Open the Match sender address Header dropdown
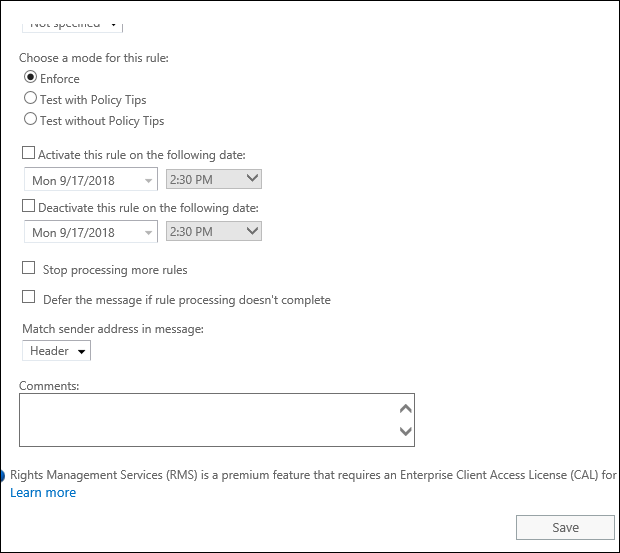Viewport: 620px width, 553px height. click(57, 351)
